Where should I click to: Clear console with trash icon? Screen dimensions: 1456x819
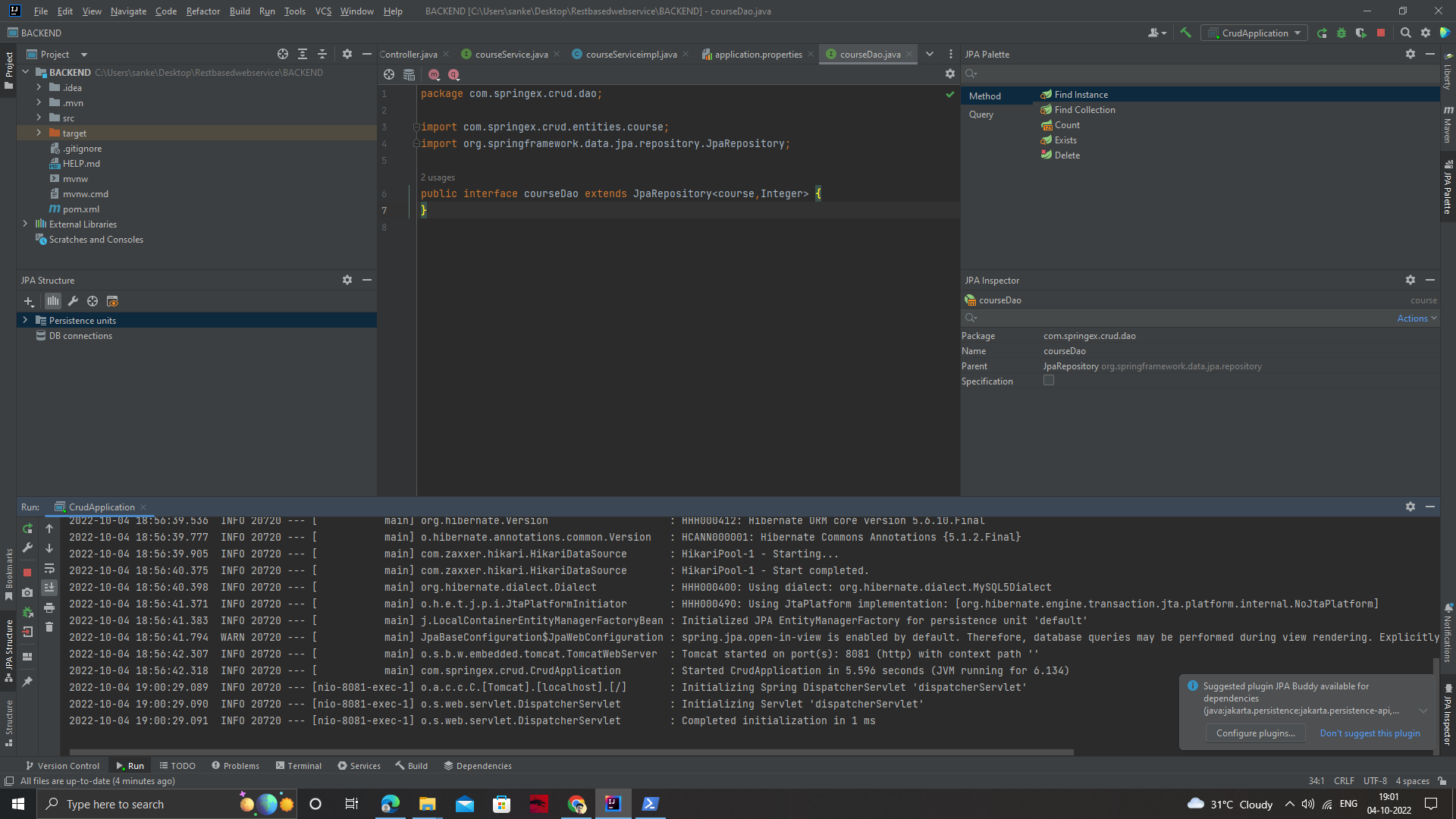(49, 627)
